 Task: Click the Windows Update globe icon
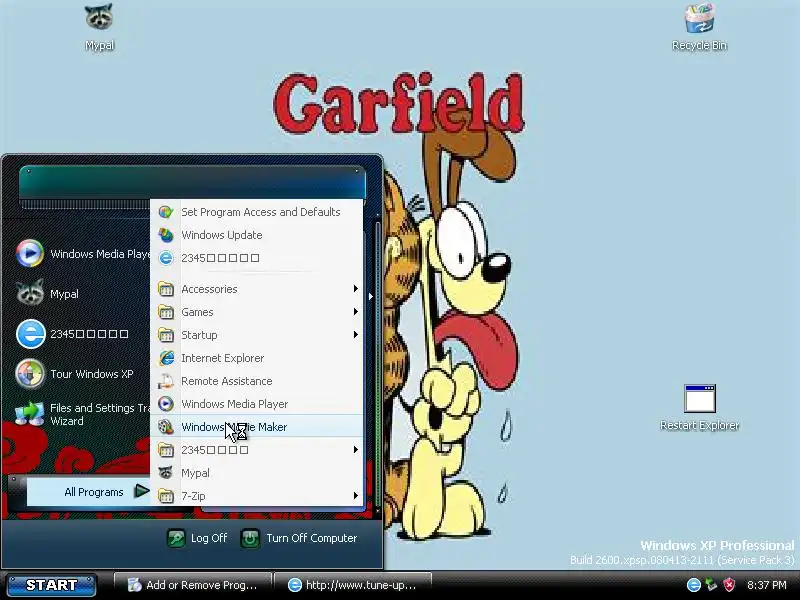tap(166, 235)
